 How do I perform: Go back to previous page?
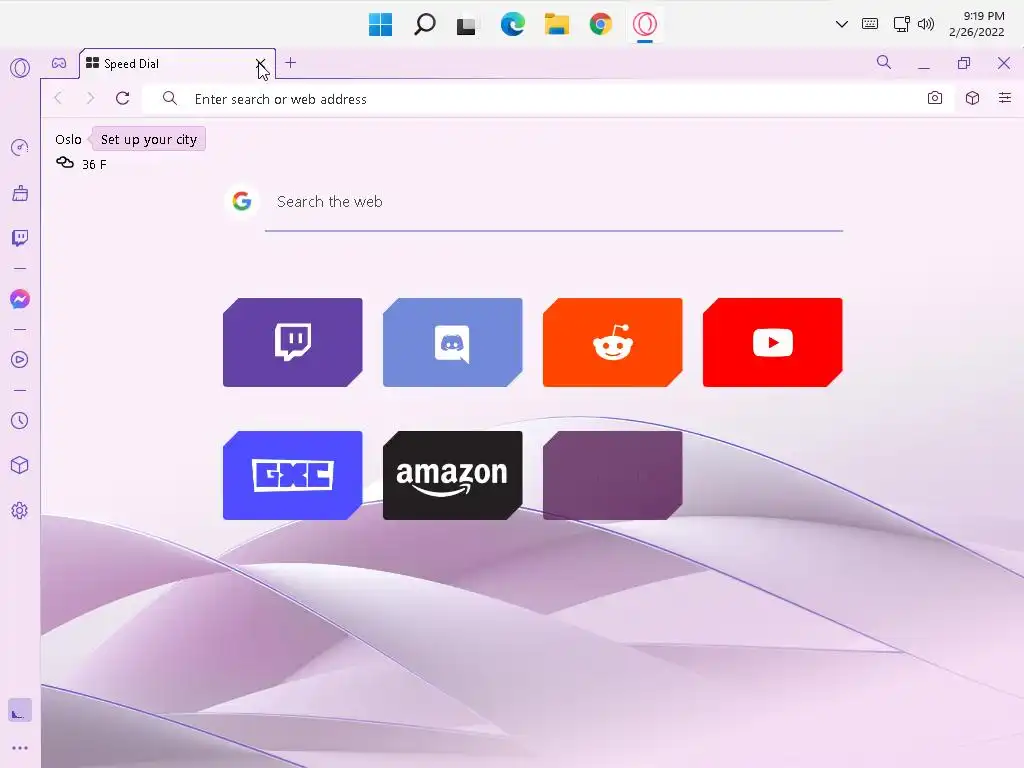[x=58, y=99]
